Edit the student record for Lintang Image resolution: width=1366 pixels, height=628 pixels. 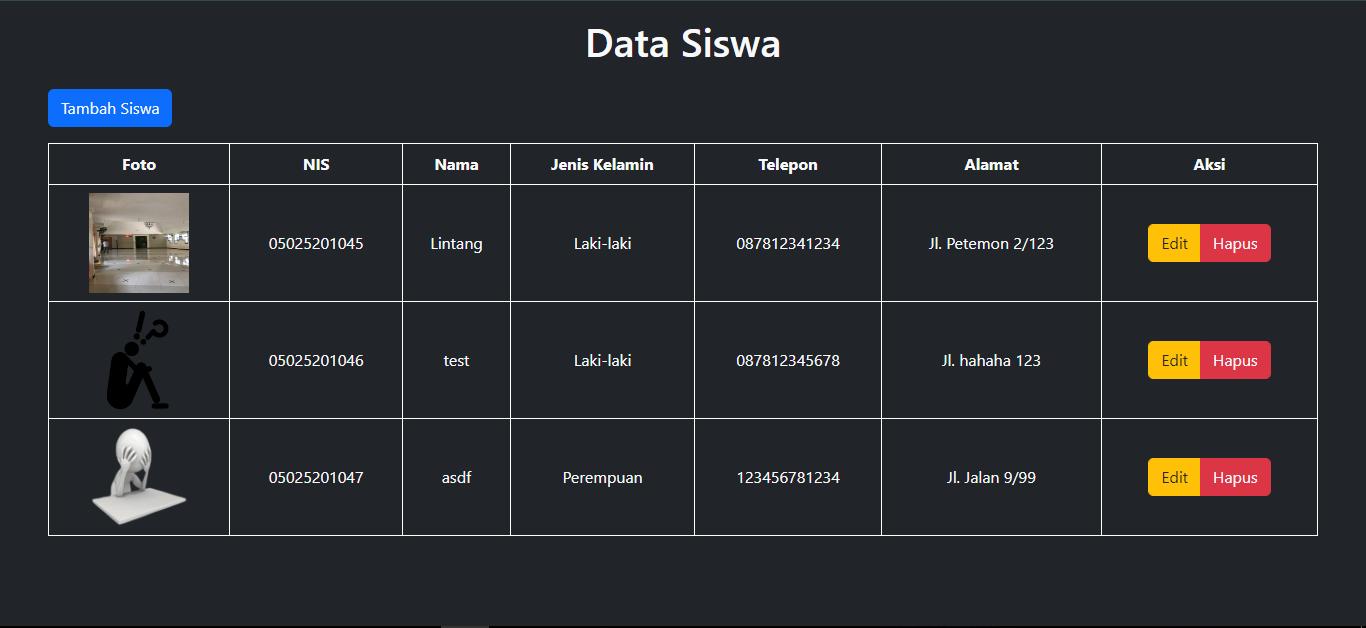pos(1173,243)
